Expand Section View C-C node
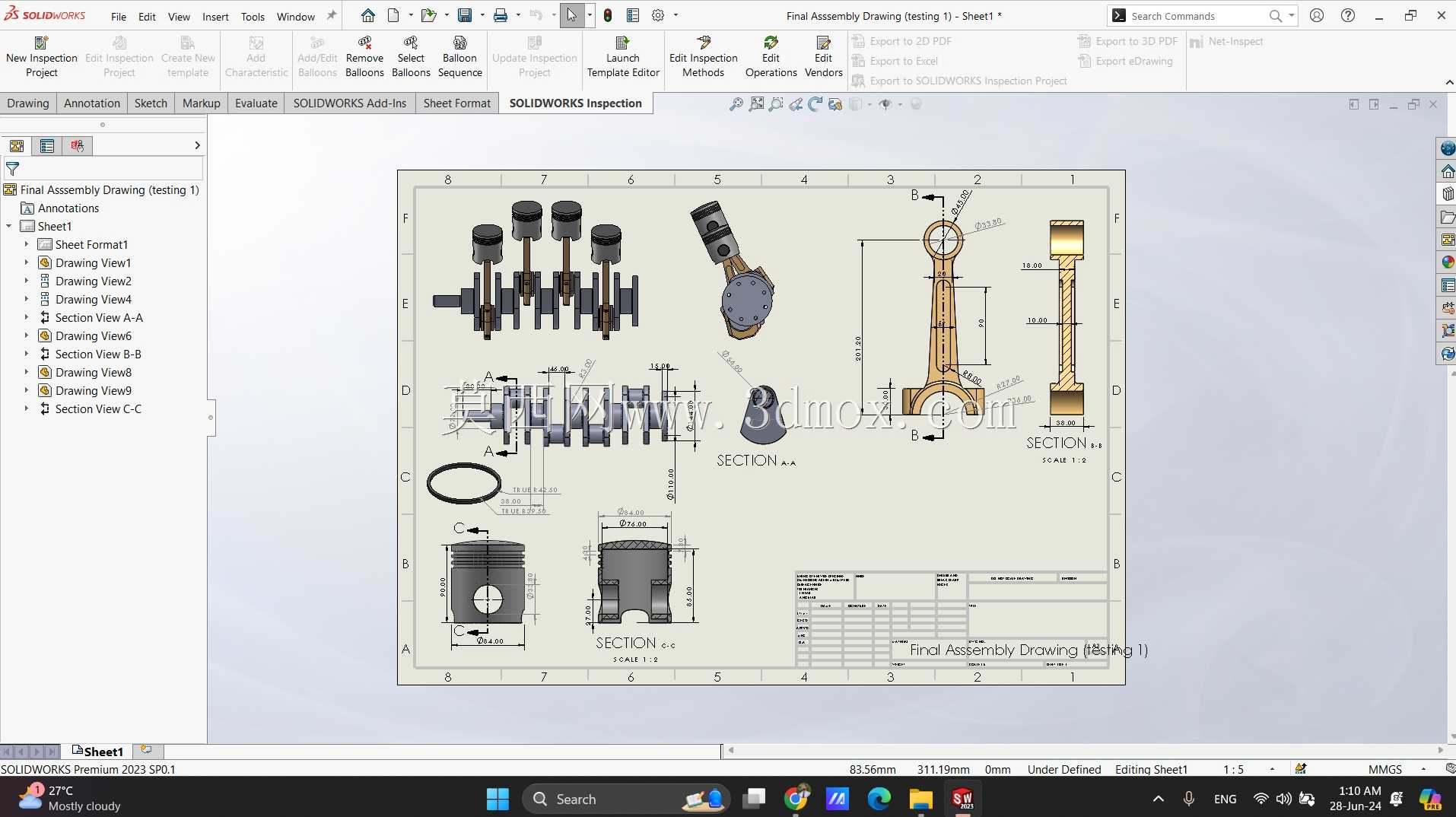The height and width of the screenshot is (817, 1456). click(27, 408)
